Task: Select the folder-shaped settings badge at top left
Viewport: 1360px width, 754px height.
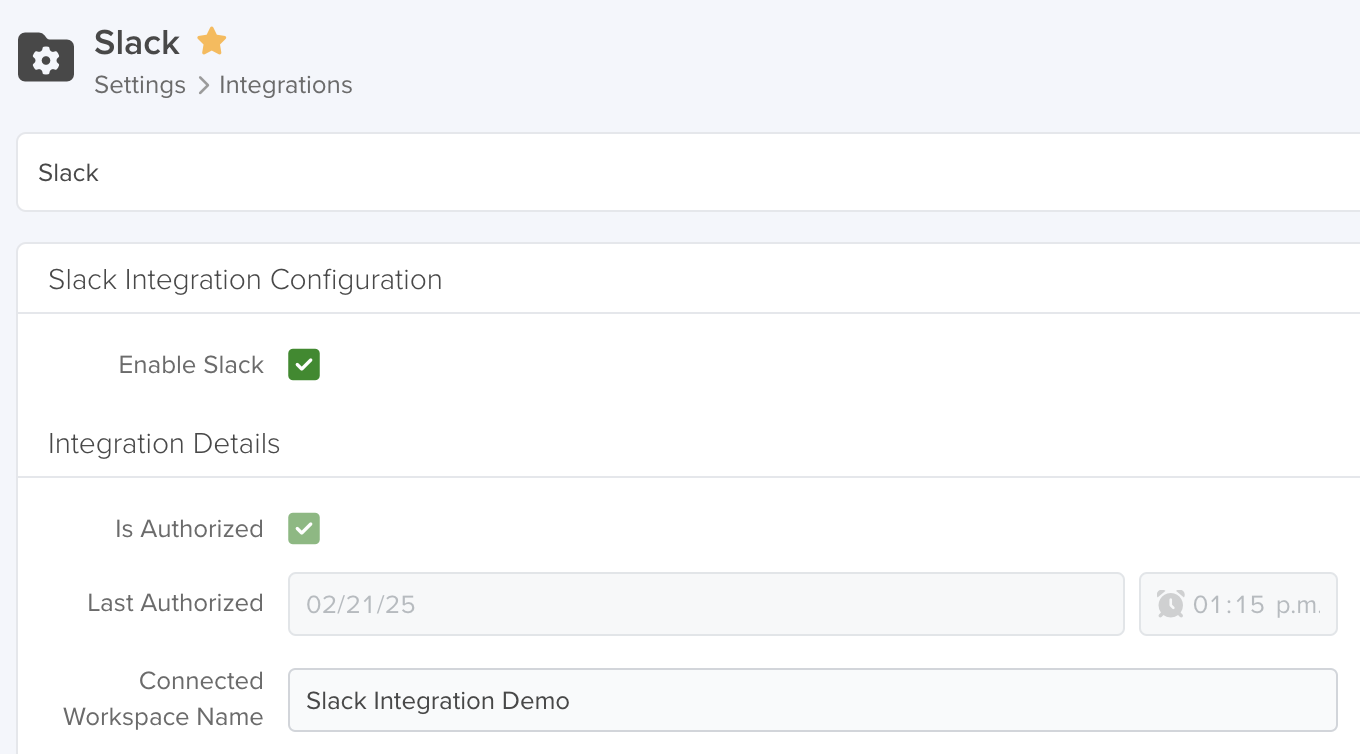Action: (46, 57)
